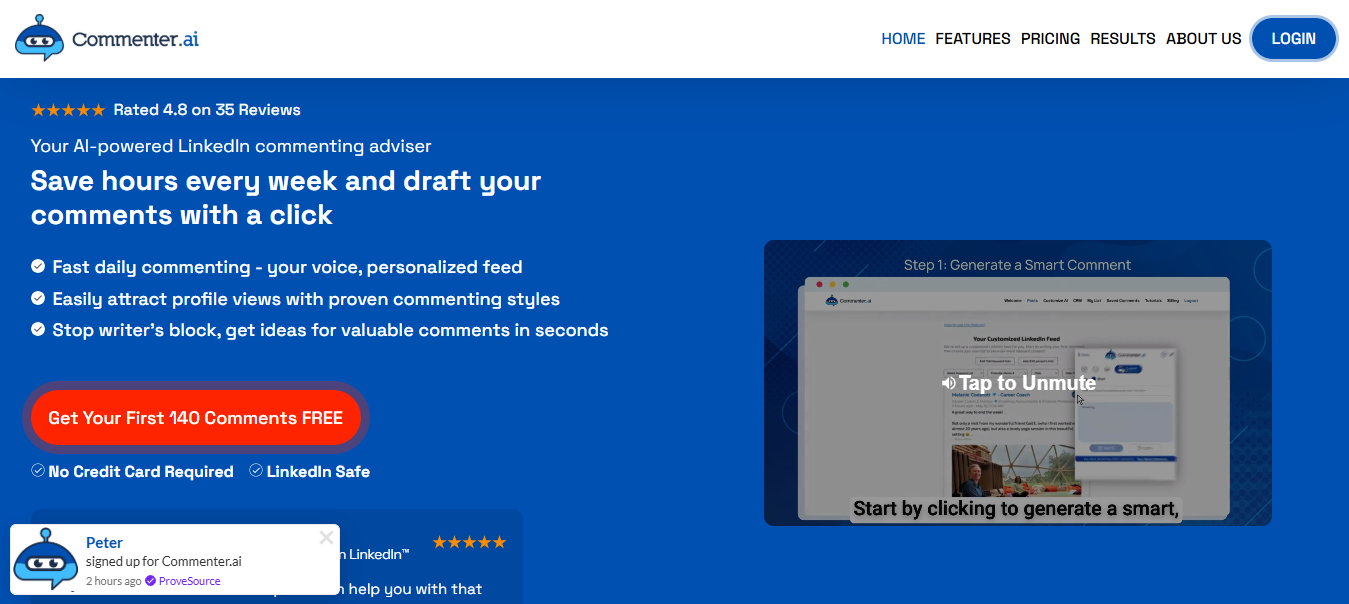Close the Peter signup notification
Viewport: 1349px width, 604px height.
pyautogui.click(x=326, y=538)
